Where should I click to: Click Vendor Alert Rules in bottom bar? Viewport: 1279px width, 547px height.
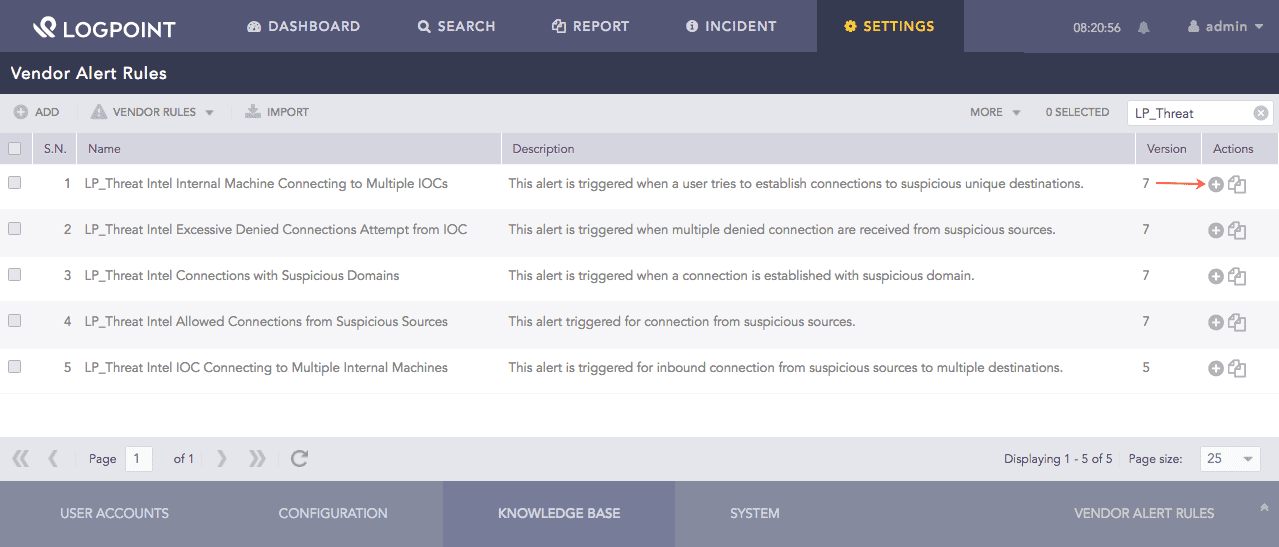(1144, 513)
